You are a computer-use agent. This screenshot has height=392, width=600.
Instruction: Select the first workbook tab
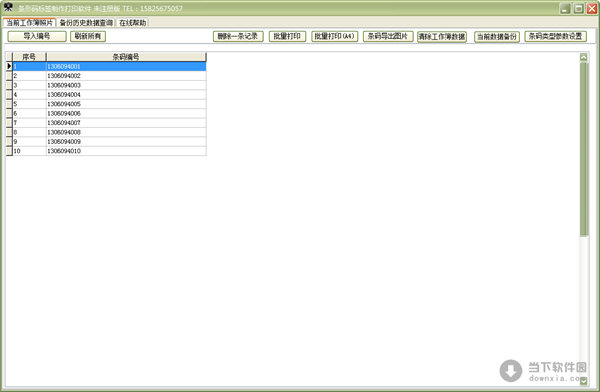point(29,23)
